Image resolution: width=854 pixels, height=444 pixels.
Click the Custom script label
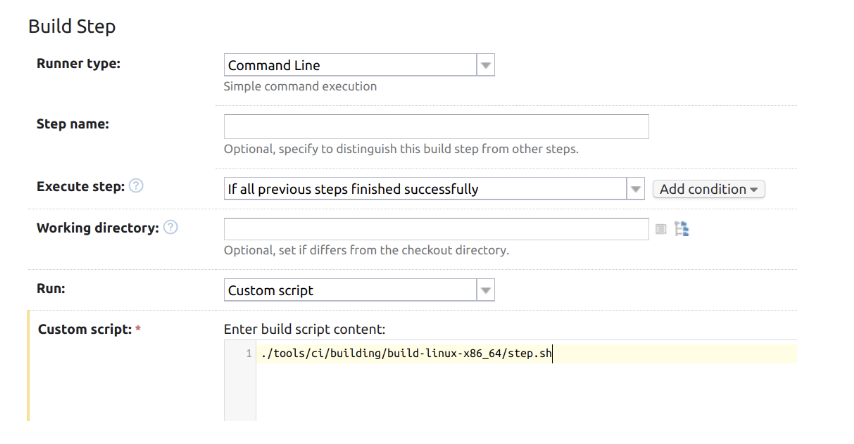[x=84, y=329]
